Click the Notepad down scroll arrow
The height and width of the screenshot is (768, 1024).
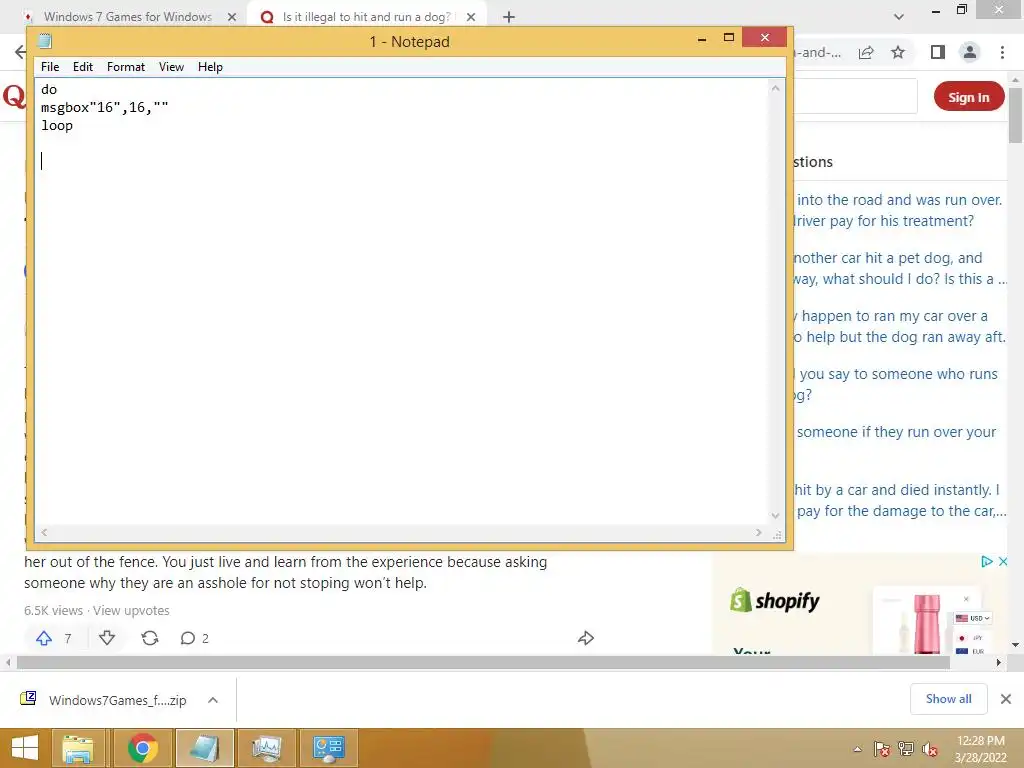click(775, 516)
